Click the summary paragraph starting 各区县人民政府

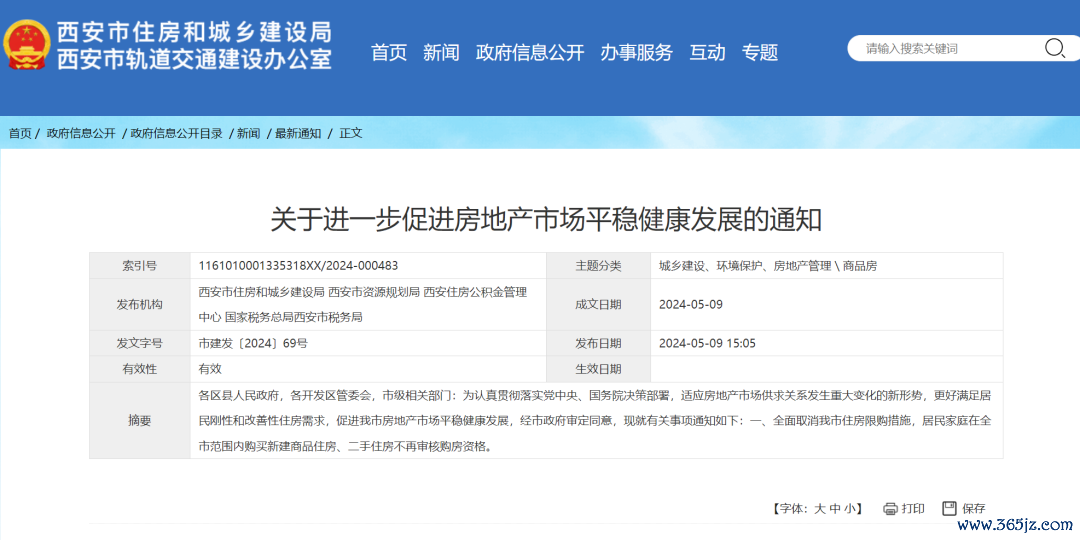pyautogui.click(x=594, y=421)
